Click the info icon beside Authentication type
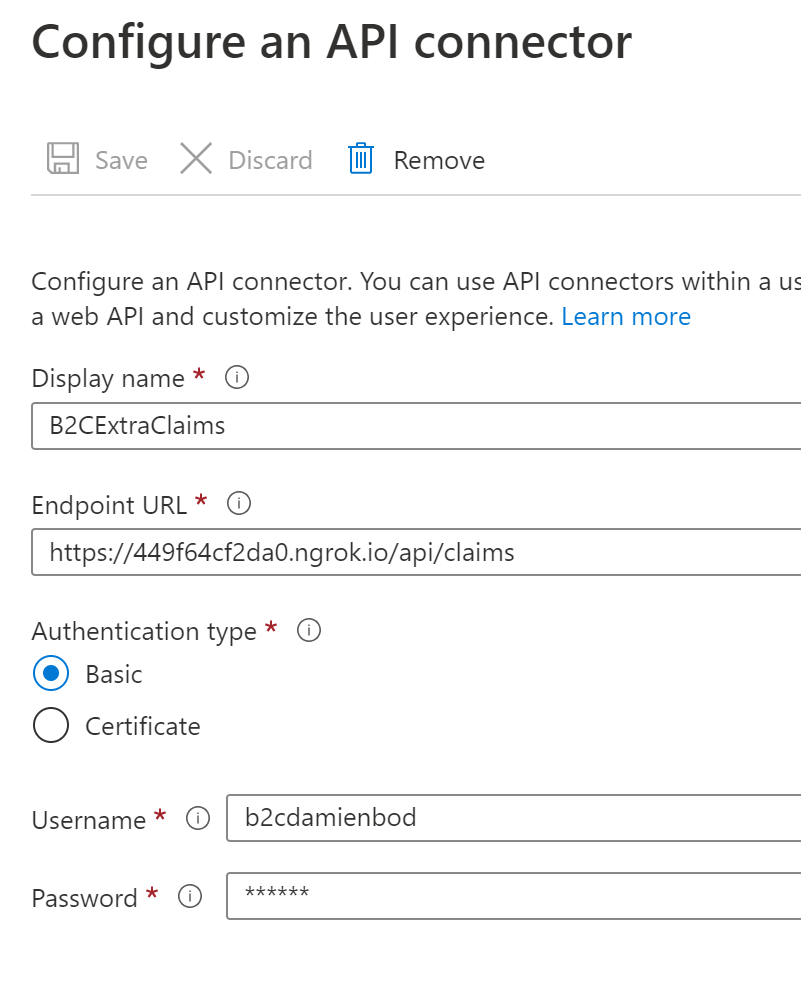 click(309, 630)
